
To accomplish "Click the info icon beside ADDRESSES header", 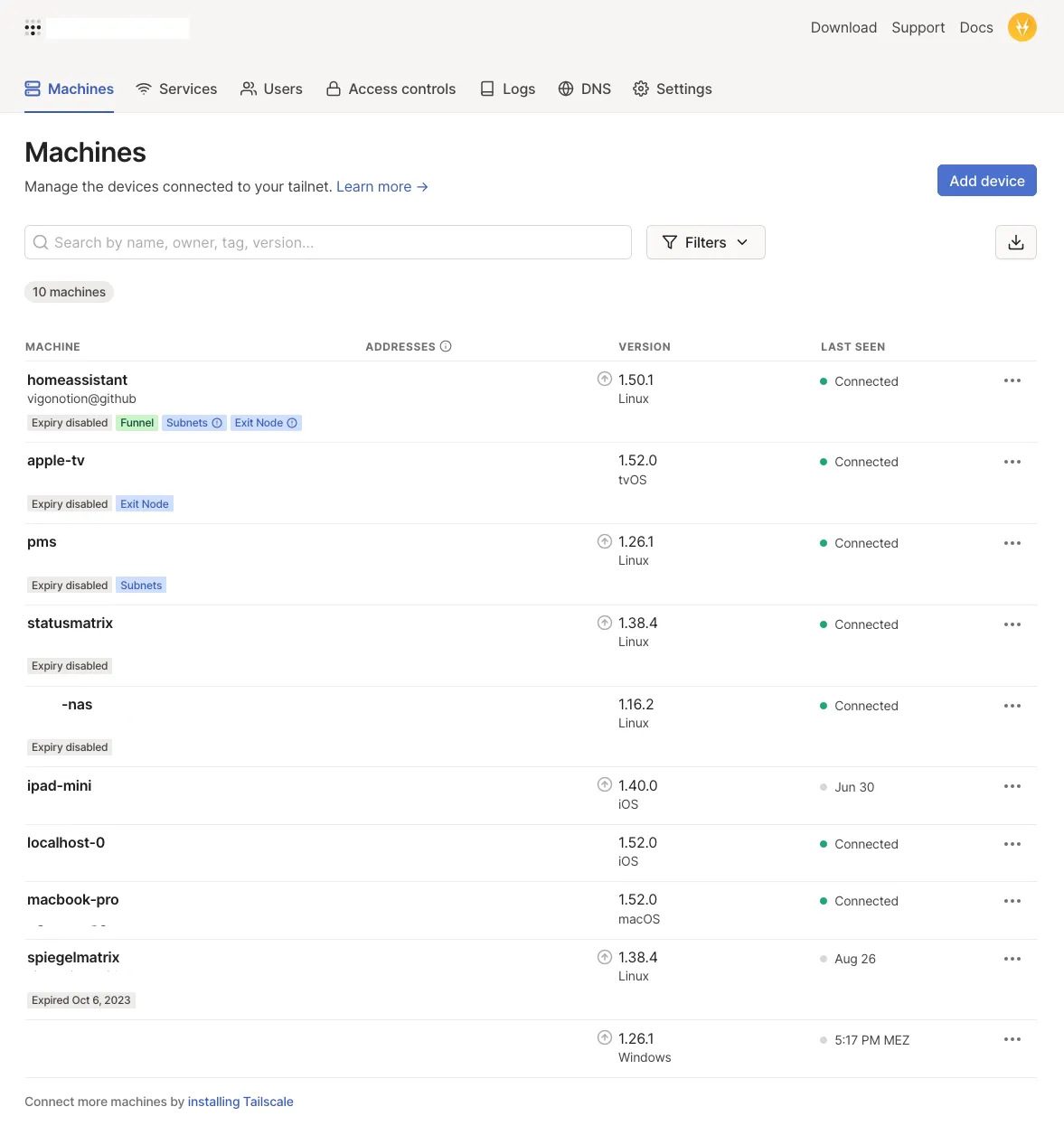I will click(x=445, y=346).
